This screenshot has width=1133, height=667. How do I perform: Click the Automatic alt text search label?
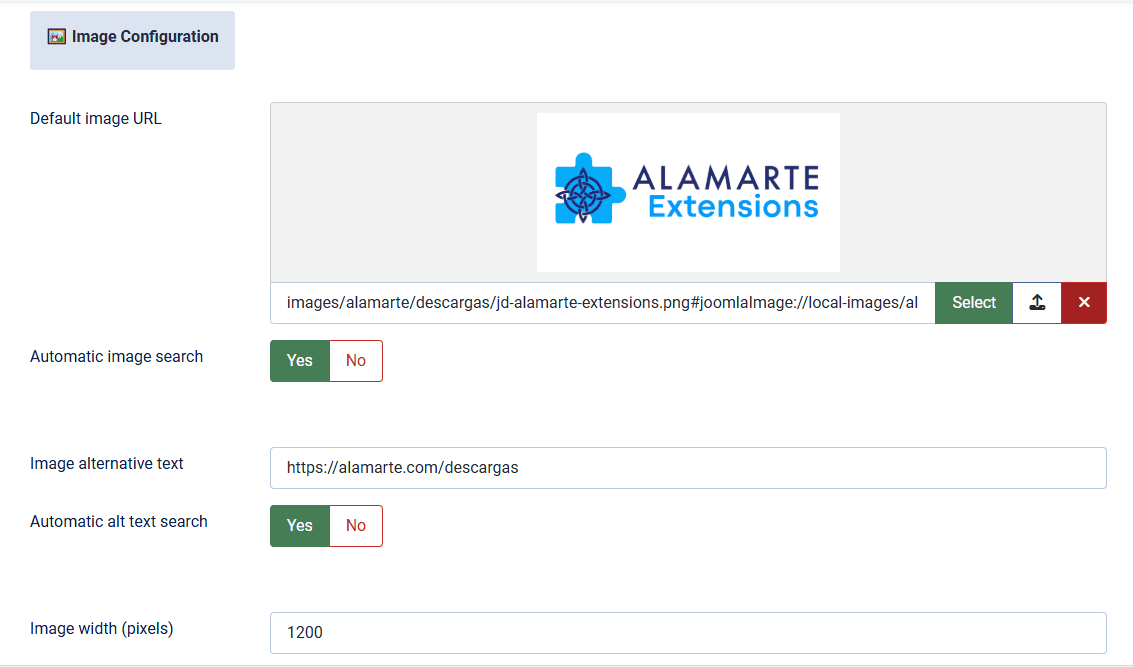click(119, 522)
